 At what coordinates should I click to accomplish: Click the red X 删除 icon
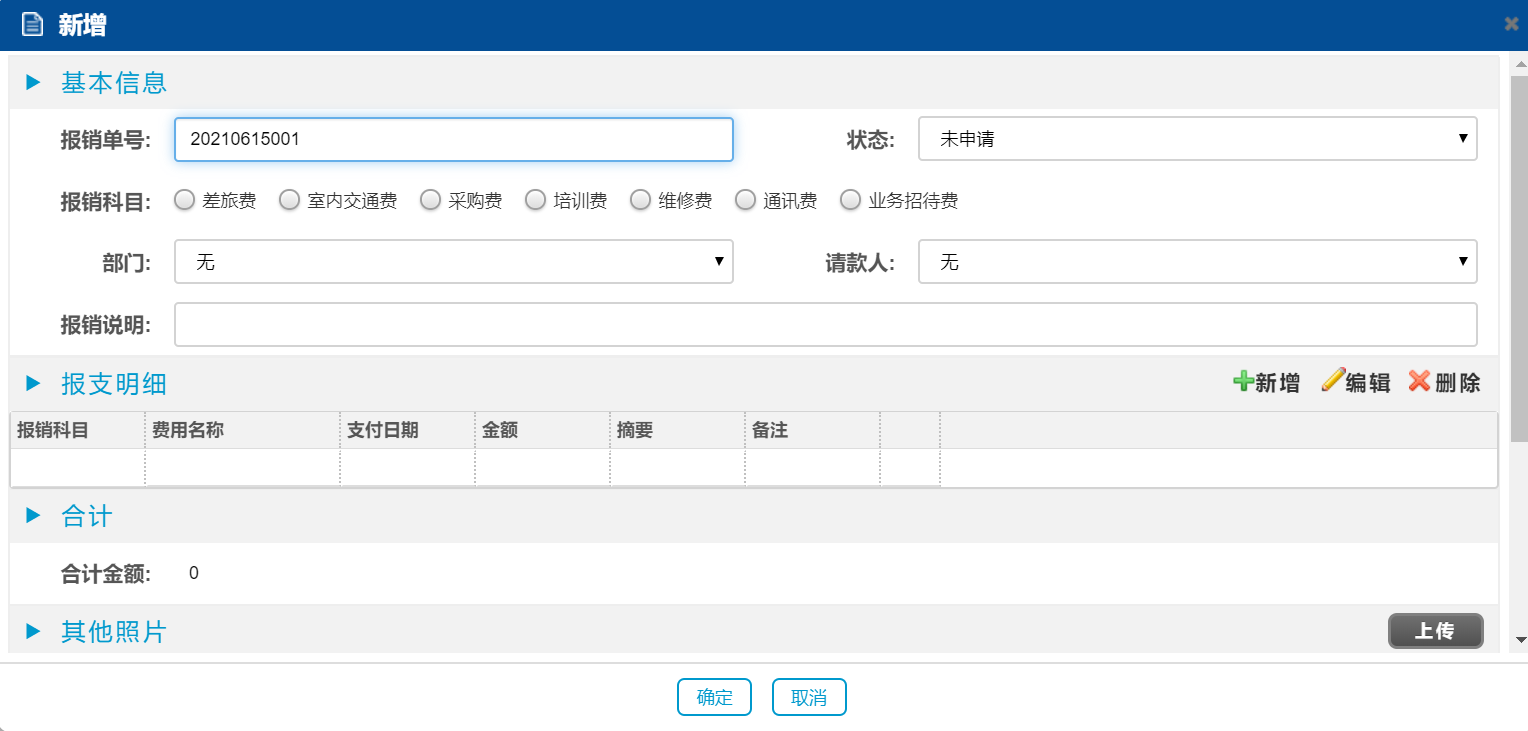1419,381
